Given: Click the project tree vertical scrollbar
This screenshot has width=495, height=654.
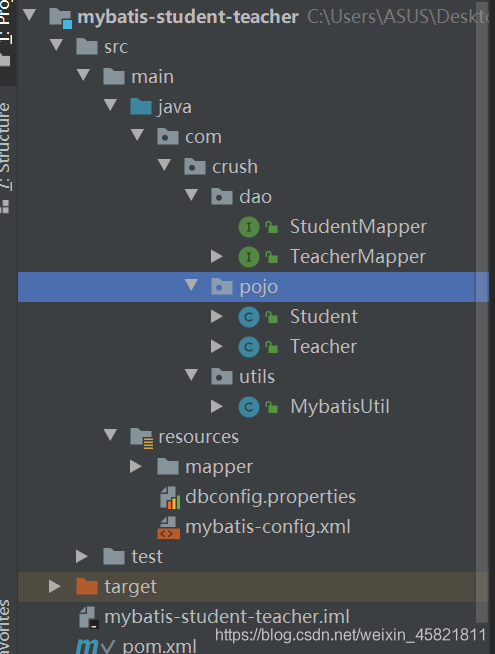Looking at the screenshot, I should coord(482,310).
